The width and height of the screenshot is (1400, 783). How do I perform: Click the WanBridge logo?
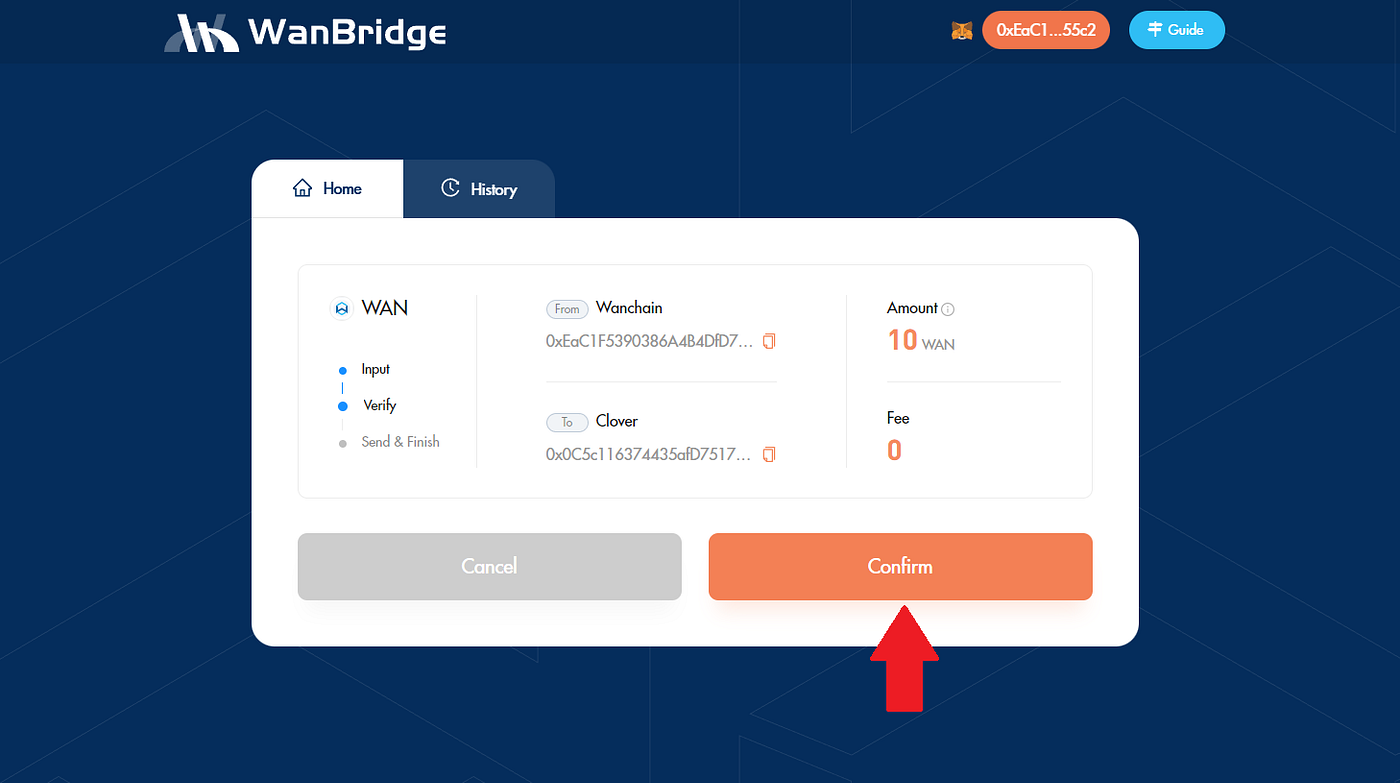[305, 32]
